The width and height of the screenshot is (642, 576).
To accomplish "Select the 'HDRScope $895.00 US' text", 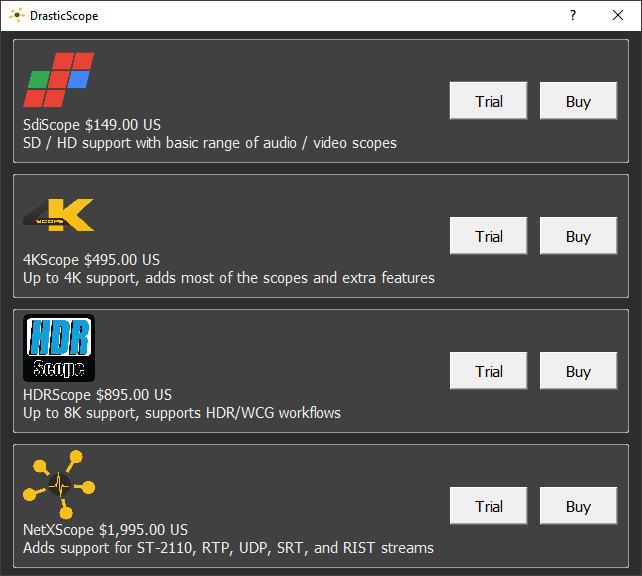I will coord(97,395).
